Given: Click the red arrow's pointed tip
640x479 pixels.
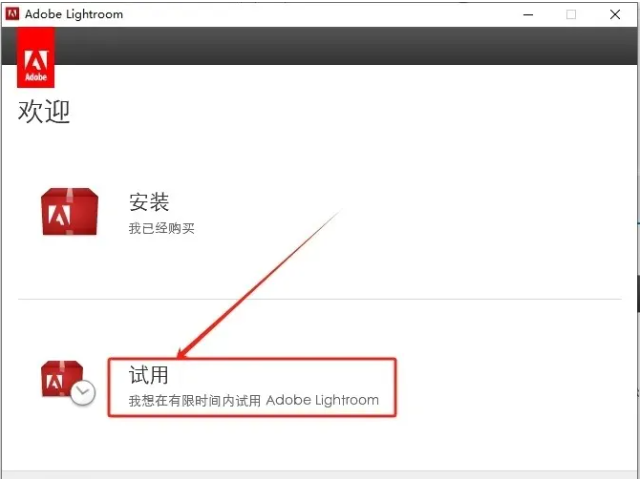Looking at the screenshot, I should 180,355.
